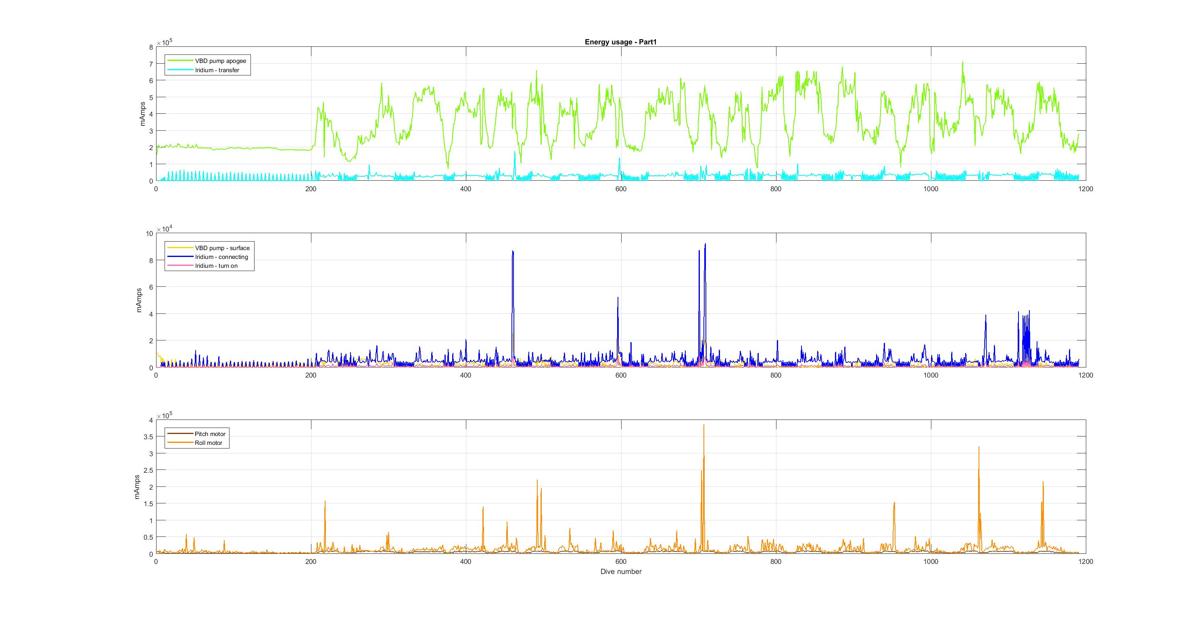Click the cyan line sample for Iridium - transfer
The height and width of the screenshot is (622, 1200).
[179, 69]
